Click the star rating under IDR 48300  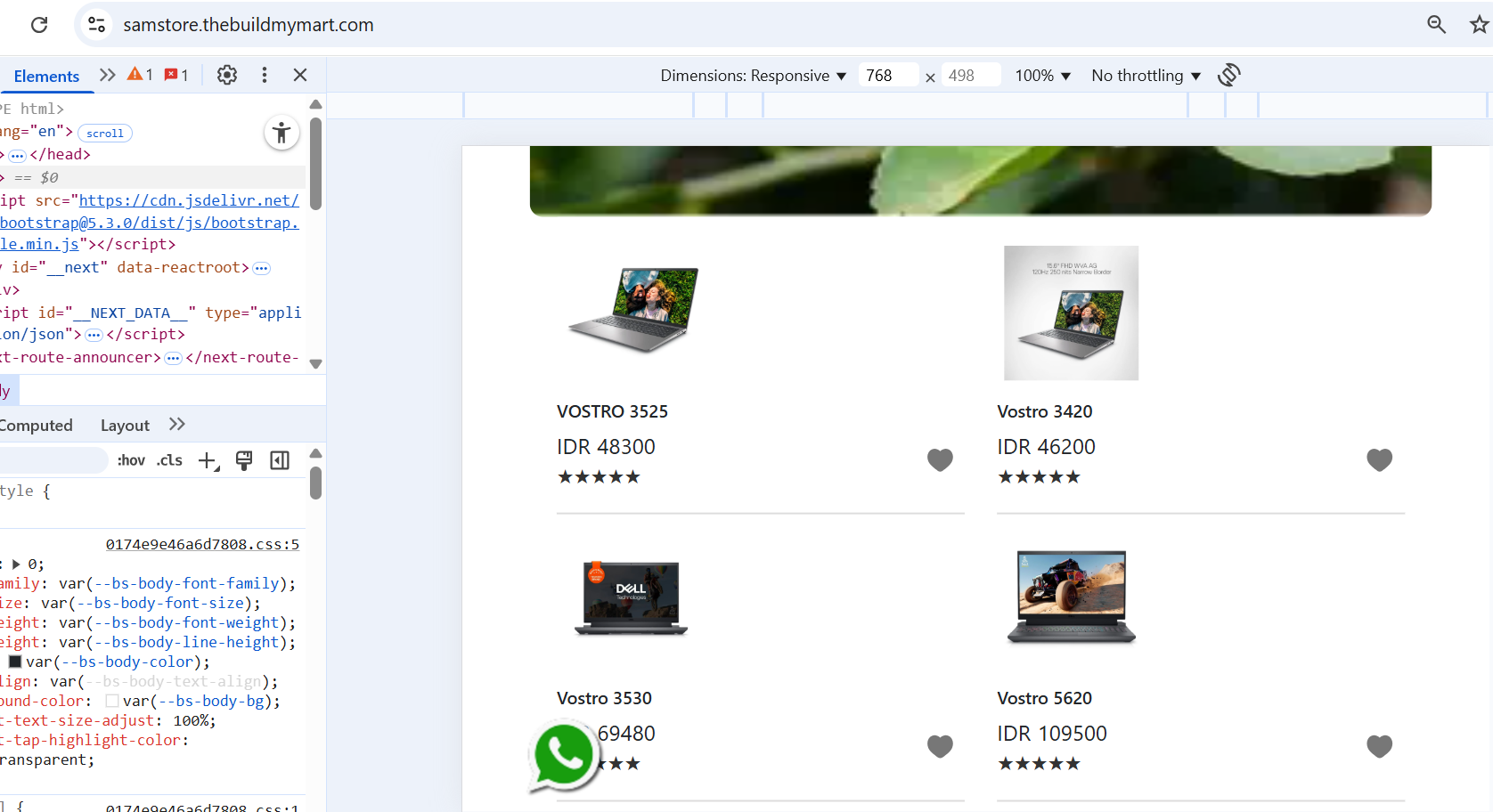[599, 477]
